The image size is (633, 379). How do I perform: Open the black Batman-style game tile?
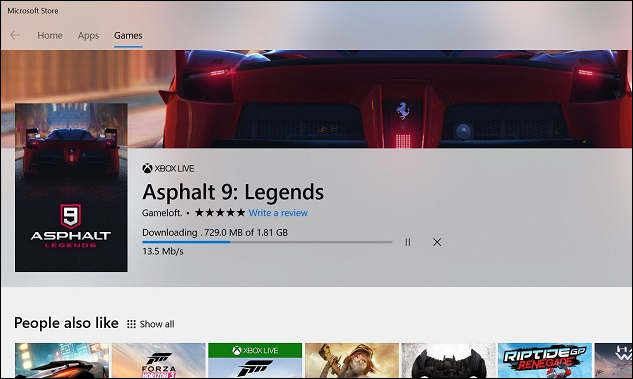pos(449,361)
